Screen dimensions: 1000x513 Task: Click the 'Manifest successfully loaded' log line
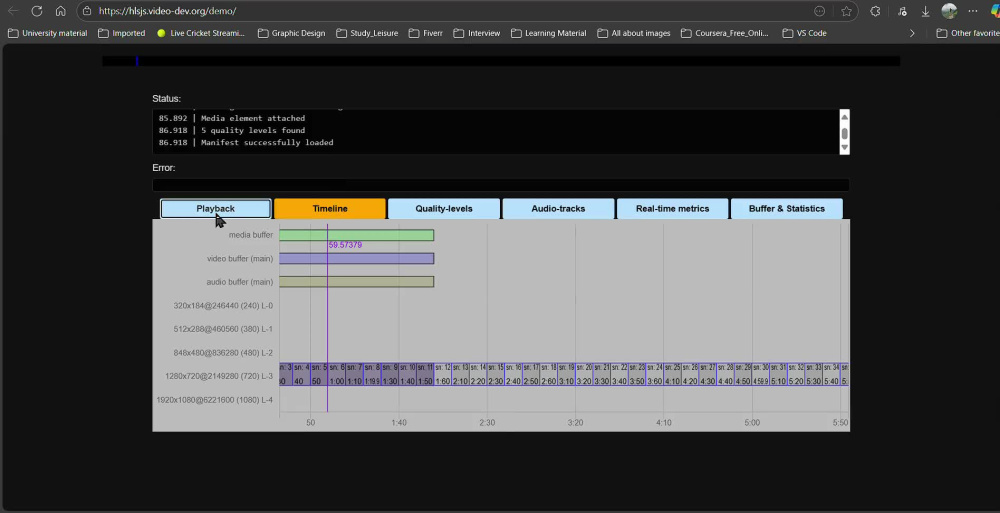click(267, 142)
